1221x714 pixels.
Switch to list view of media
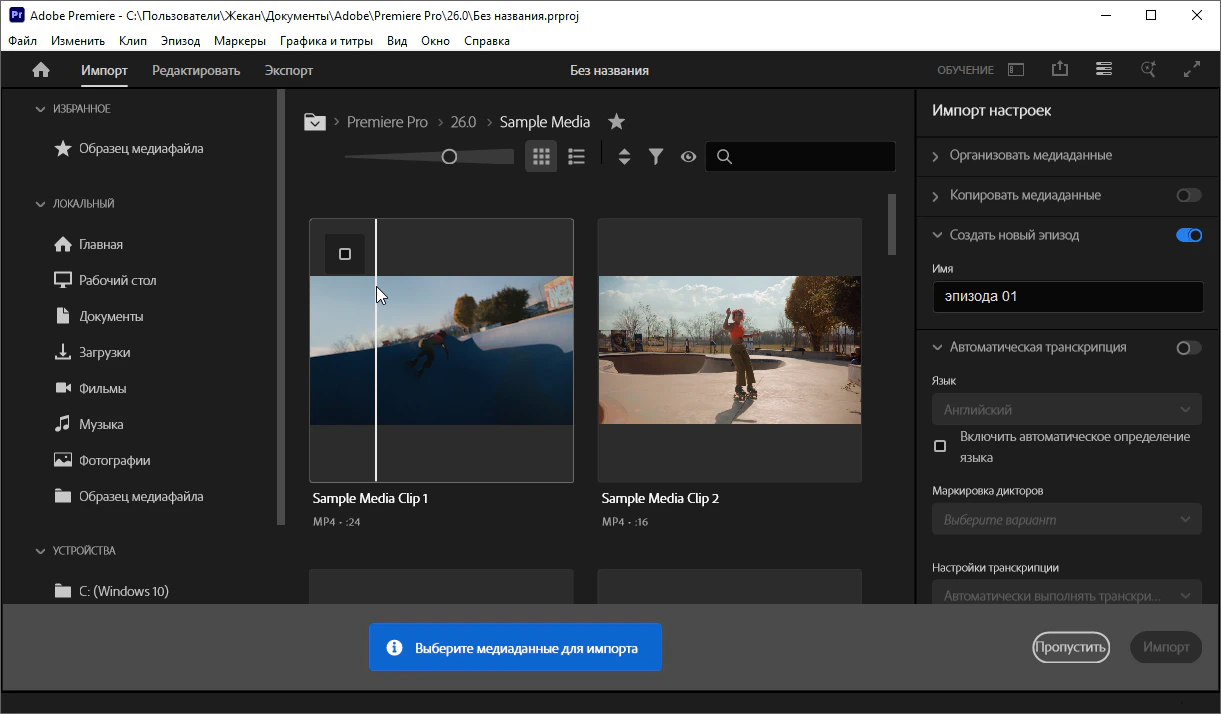coord(576,157)
